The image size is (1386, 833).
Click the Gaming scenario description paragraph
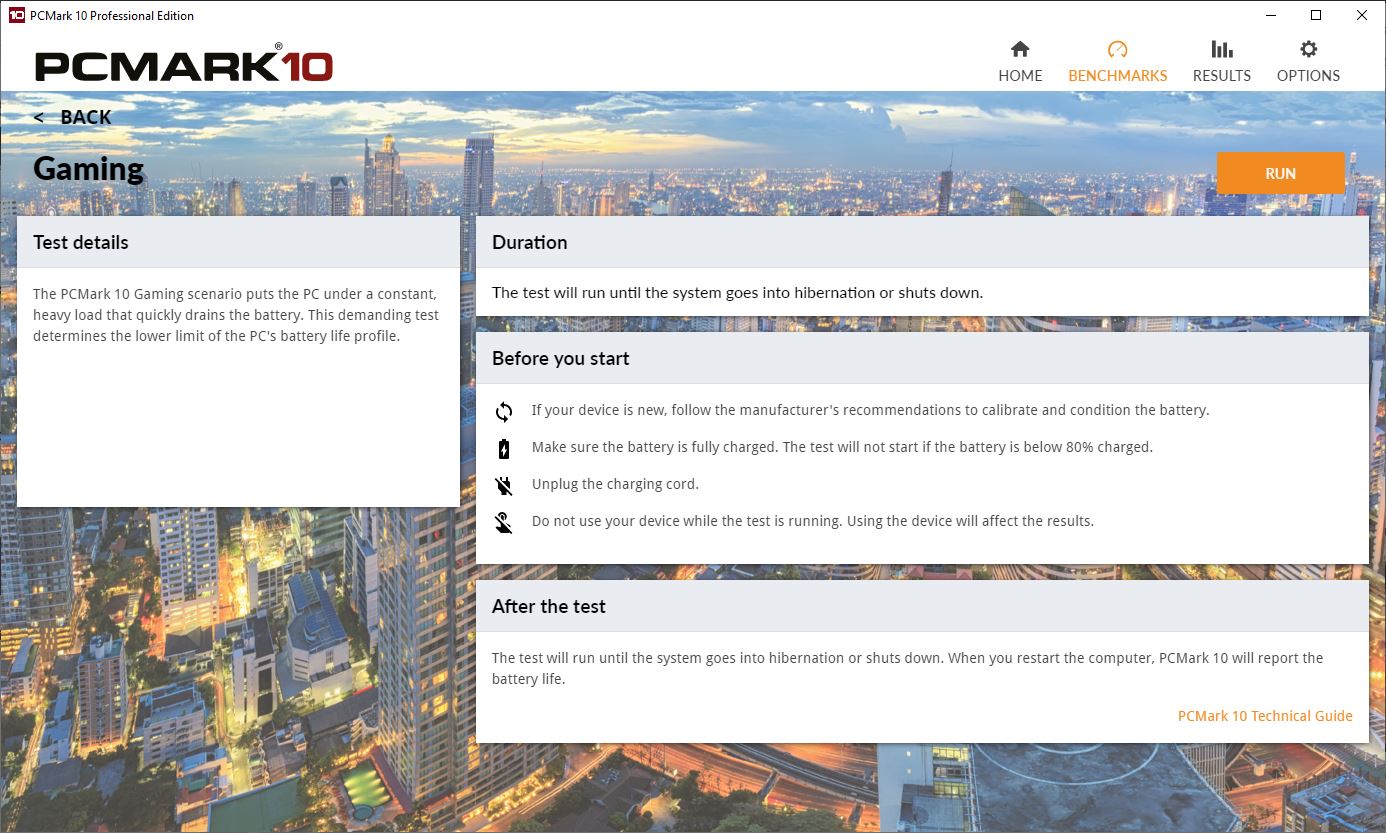pos(236,315)
